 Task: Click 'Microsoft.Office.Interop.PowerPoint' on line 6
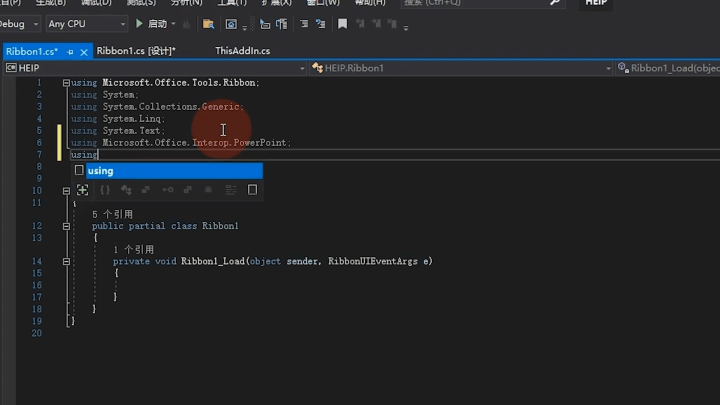tap(194, 142)
